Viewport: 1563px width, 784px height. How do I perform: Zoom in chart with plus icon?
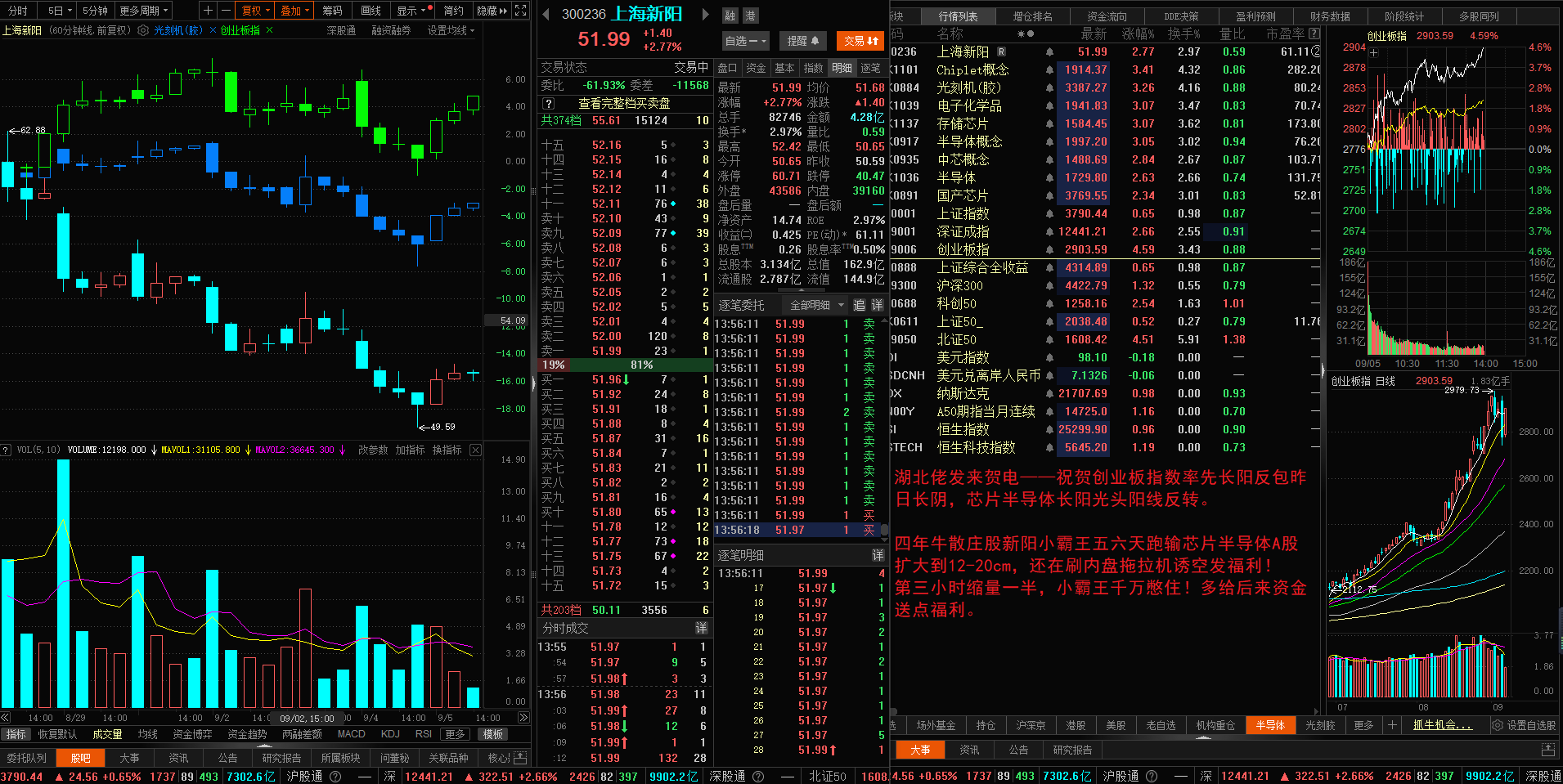(208, 11)
